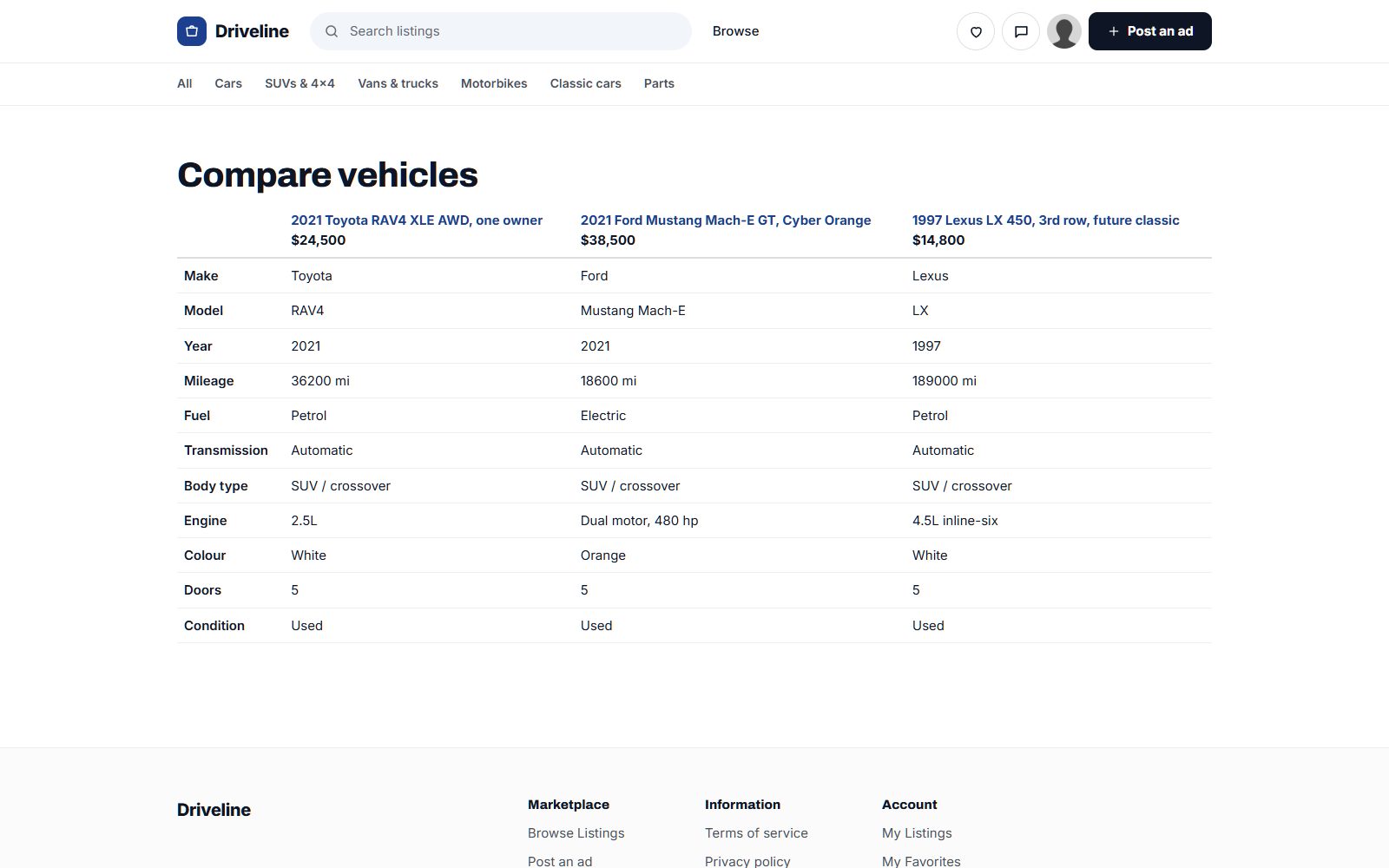Select the Motorbikes category
The image size is (1389, 868).
click(x=494, y=83)
